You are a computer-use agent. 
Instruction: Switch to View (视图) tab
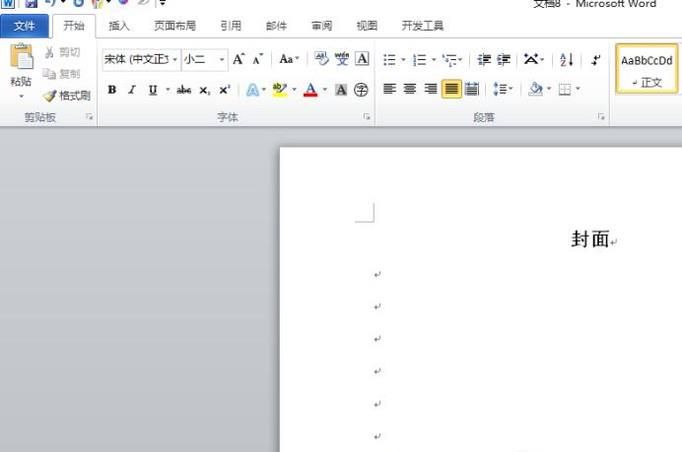tap(367, 26)
